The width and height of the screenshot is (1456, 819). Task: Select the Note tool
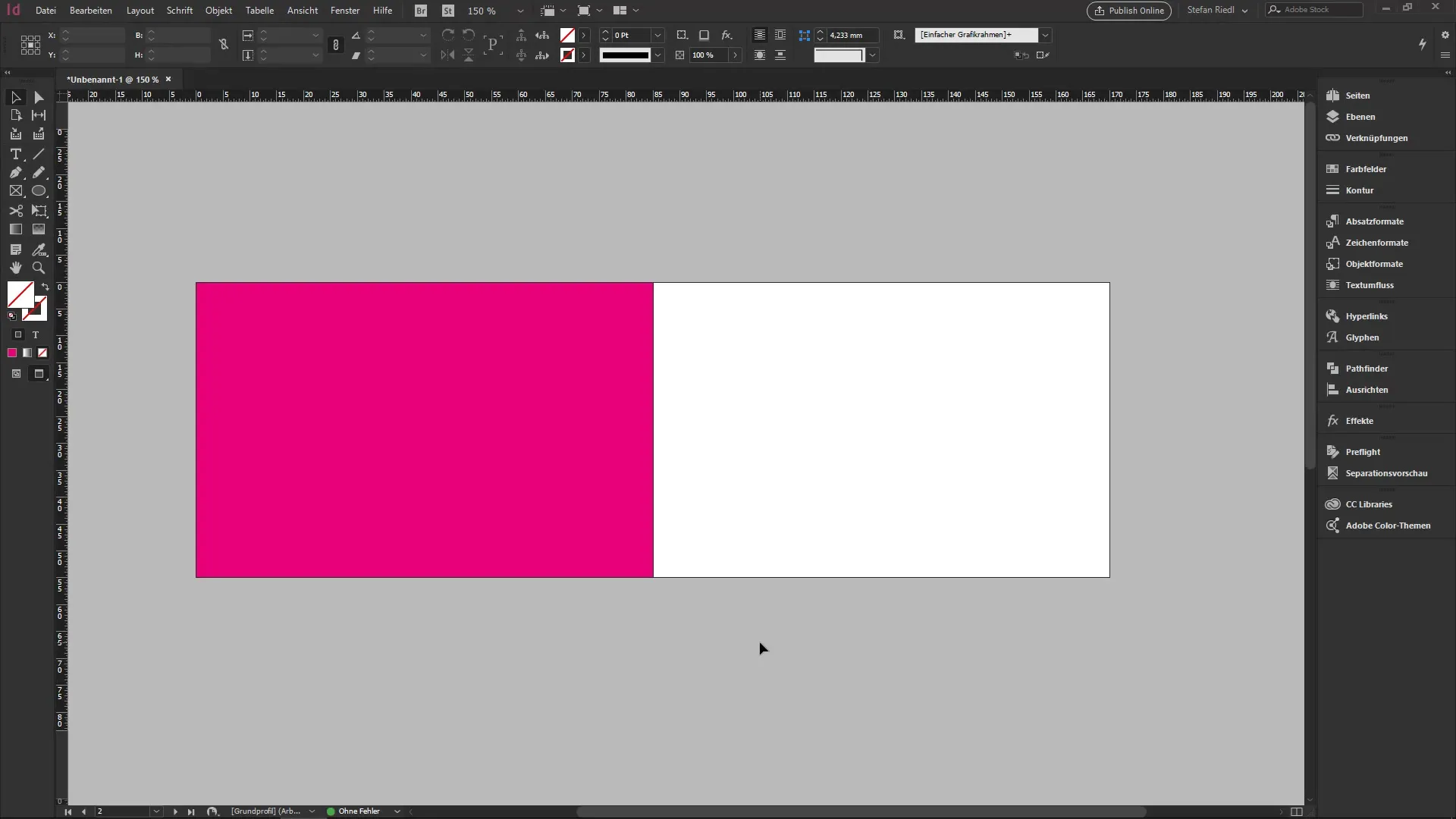pos(15,249)
